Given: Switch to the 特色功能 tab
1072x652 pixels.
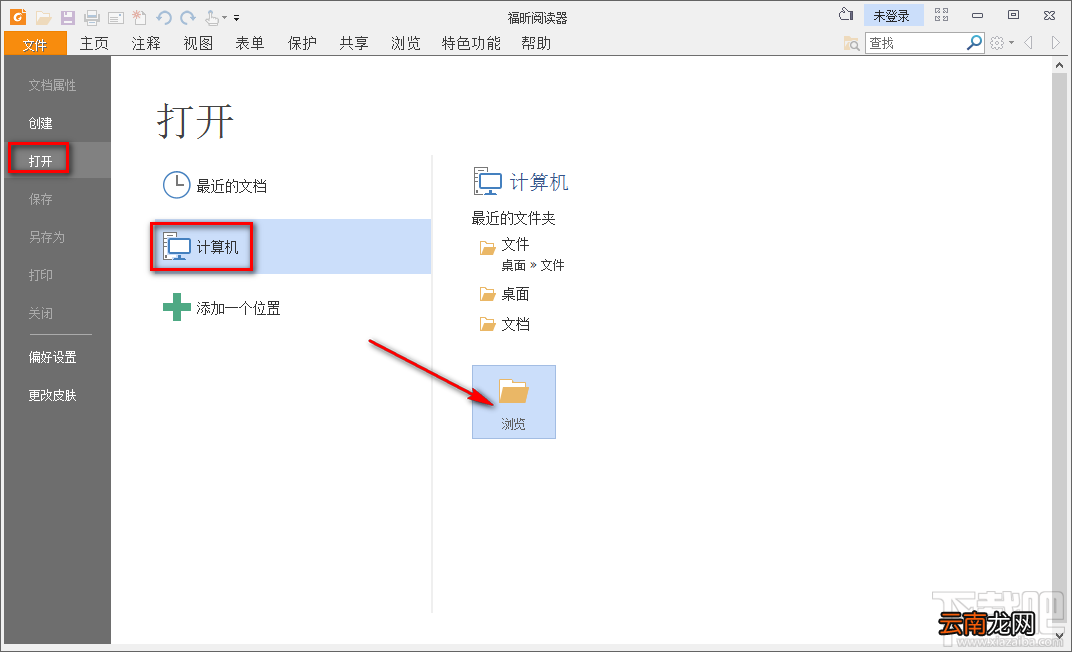Looking at the screenshot, I should [471, 44].
